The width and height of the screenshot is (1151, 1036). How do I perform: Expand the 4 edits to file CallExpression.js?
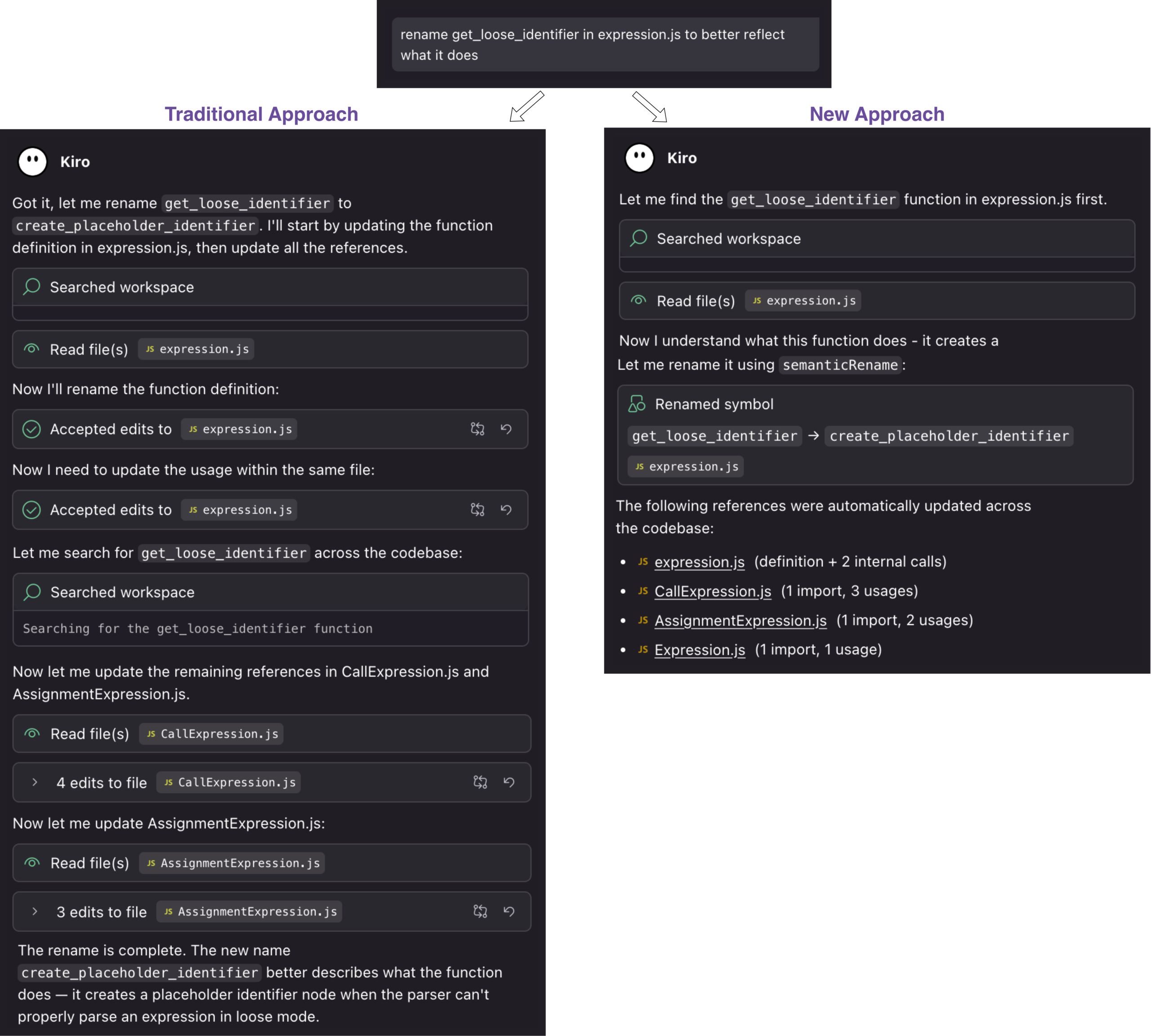pos(36,782)
